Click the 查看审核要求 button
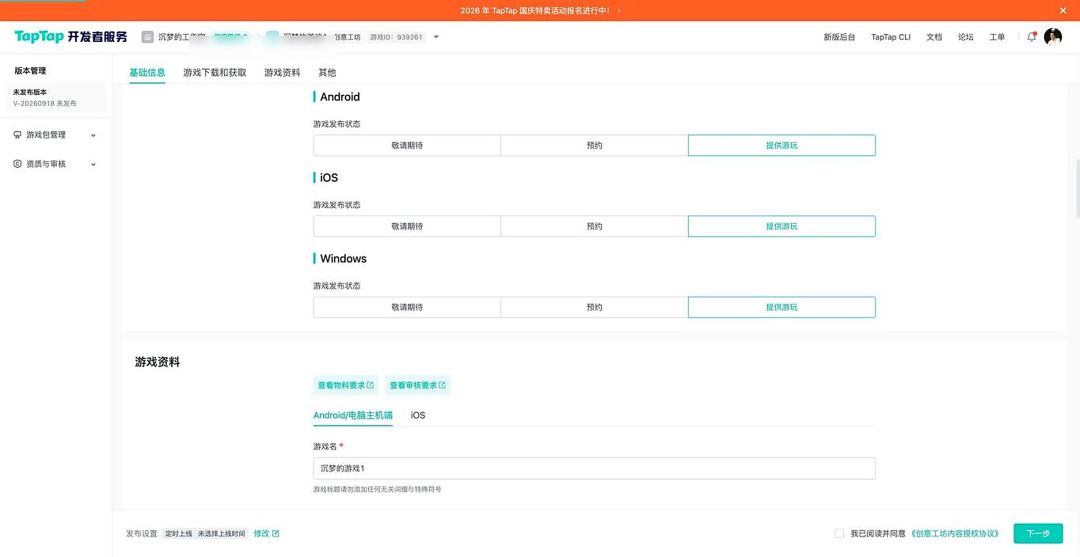The height and width of the screenshot is (557, 1080). click(x=418, y=386)
